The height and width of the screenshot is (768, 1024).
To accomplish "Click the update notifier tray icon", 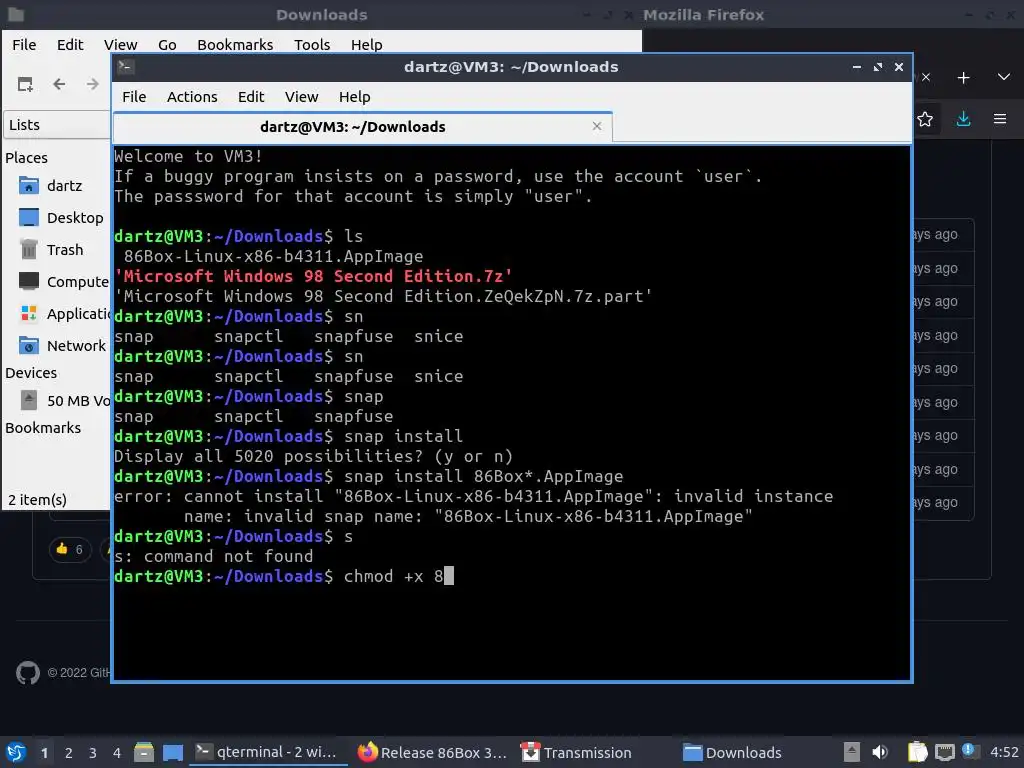I will click(x=970, y=751).
